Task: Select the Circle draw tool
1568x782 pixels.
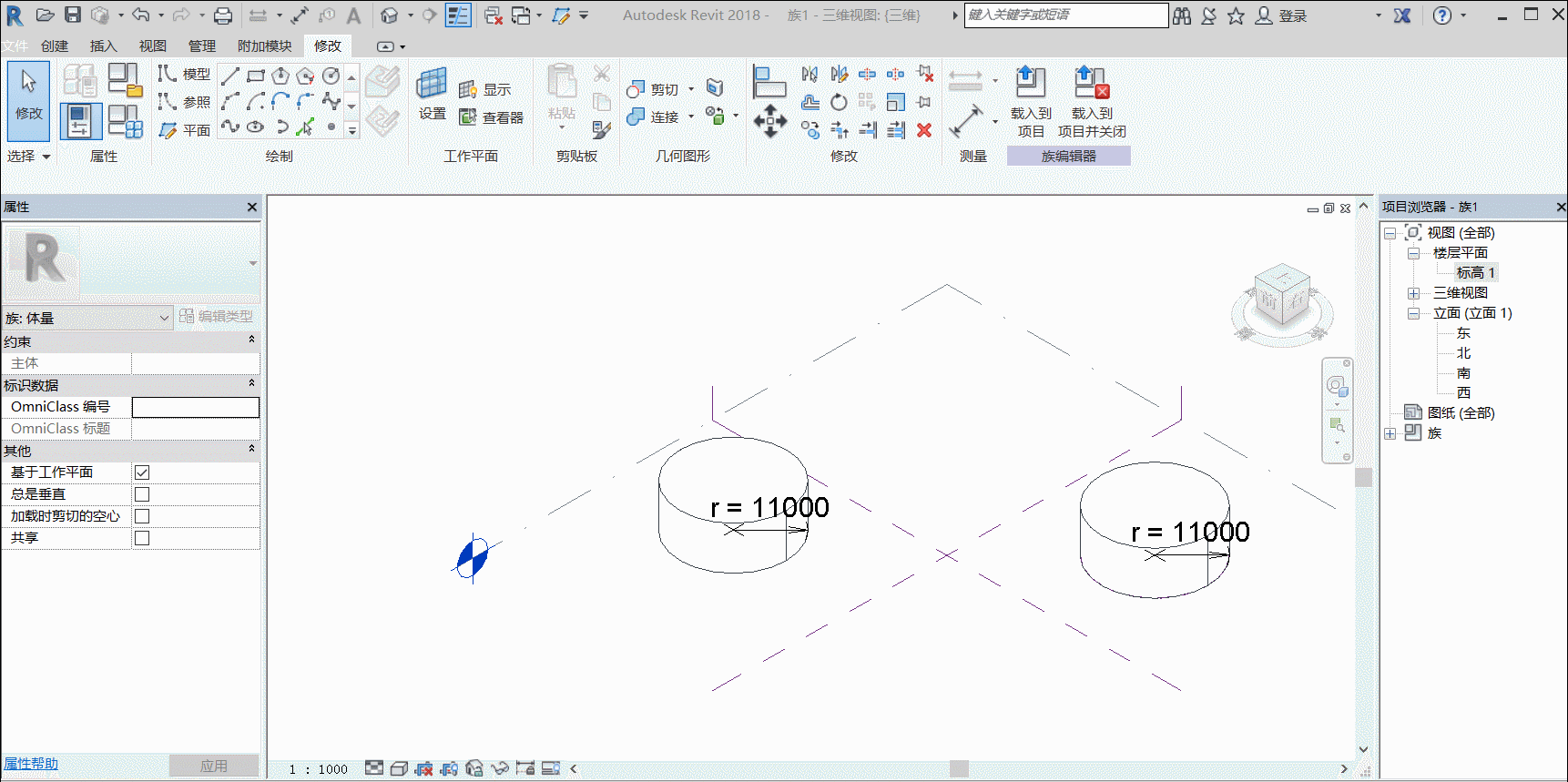Action: tap(331, 76)
